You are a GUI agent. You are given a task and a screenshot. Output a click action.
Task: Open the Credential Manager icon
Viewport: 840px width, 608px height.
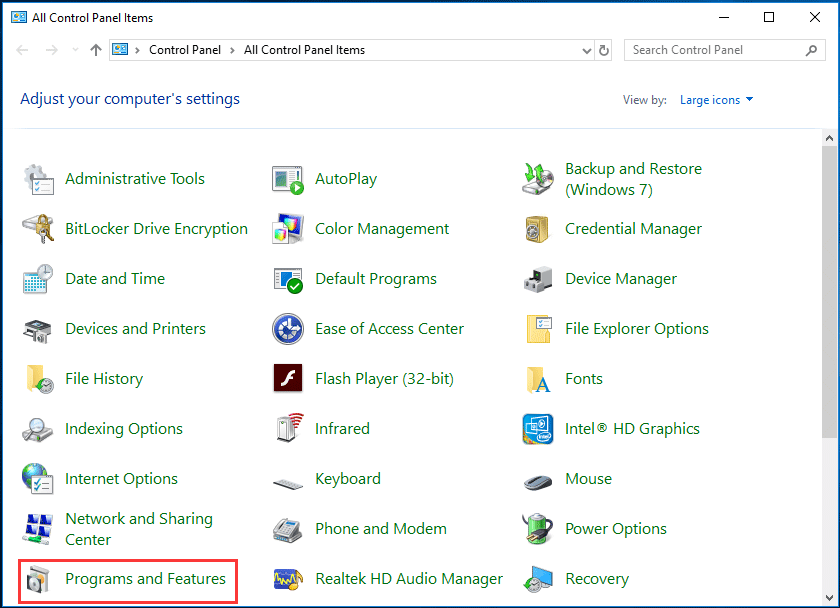click(538, 229)
